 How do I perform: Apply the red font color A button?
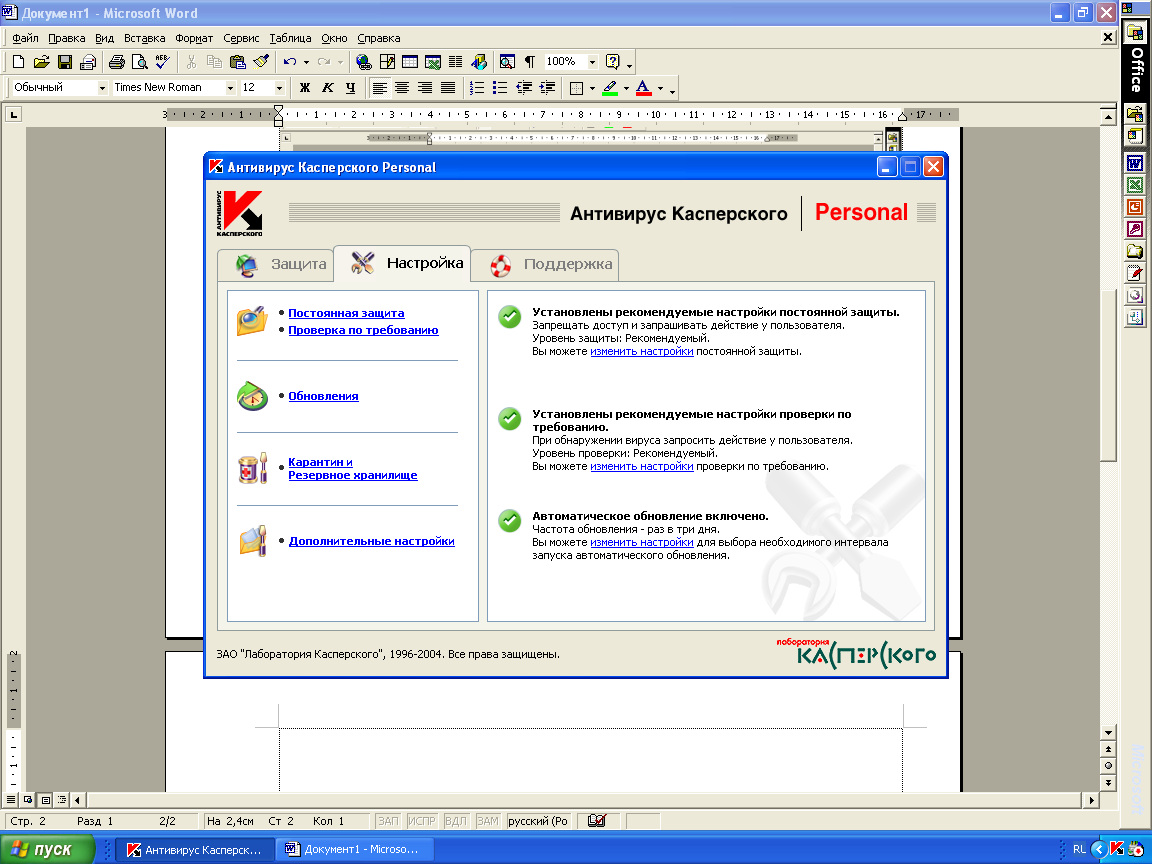[x=644, y=88]
